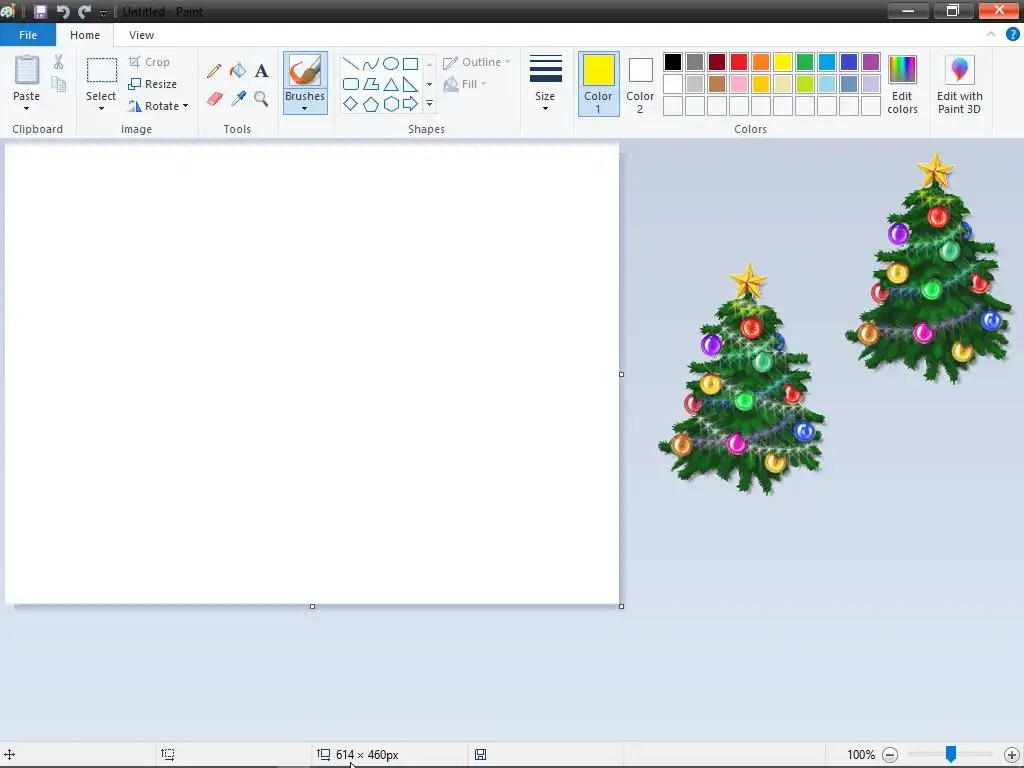This screenshot has height=768, width=1024.
Task: Click the rectangular Select tool icon
Action: [x=102, y=71]
